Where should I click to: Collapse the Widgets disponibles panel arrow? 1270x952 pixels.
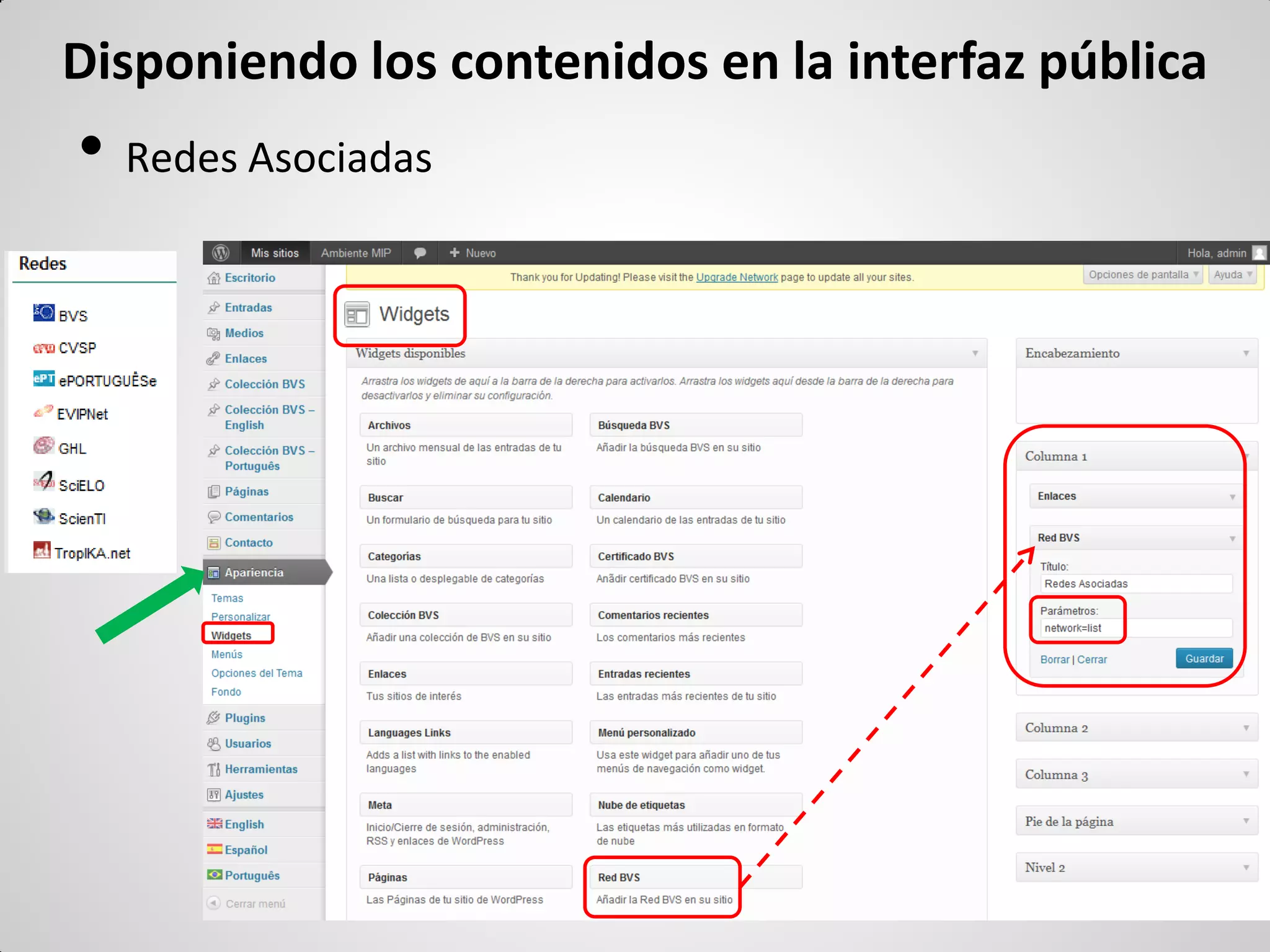975,353
